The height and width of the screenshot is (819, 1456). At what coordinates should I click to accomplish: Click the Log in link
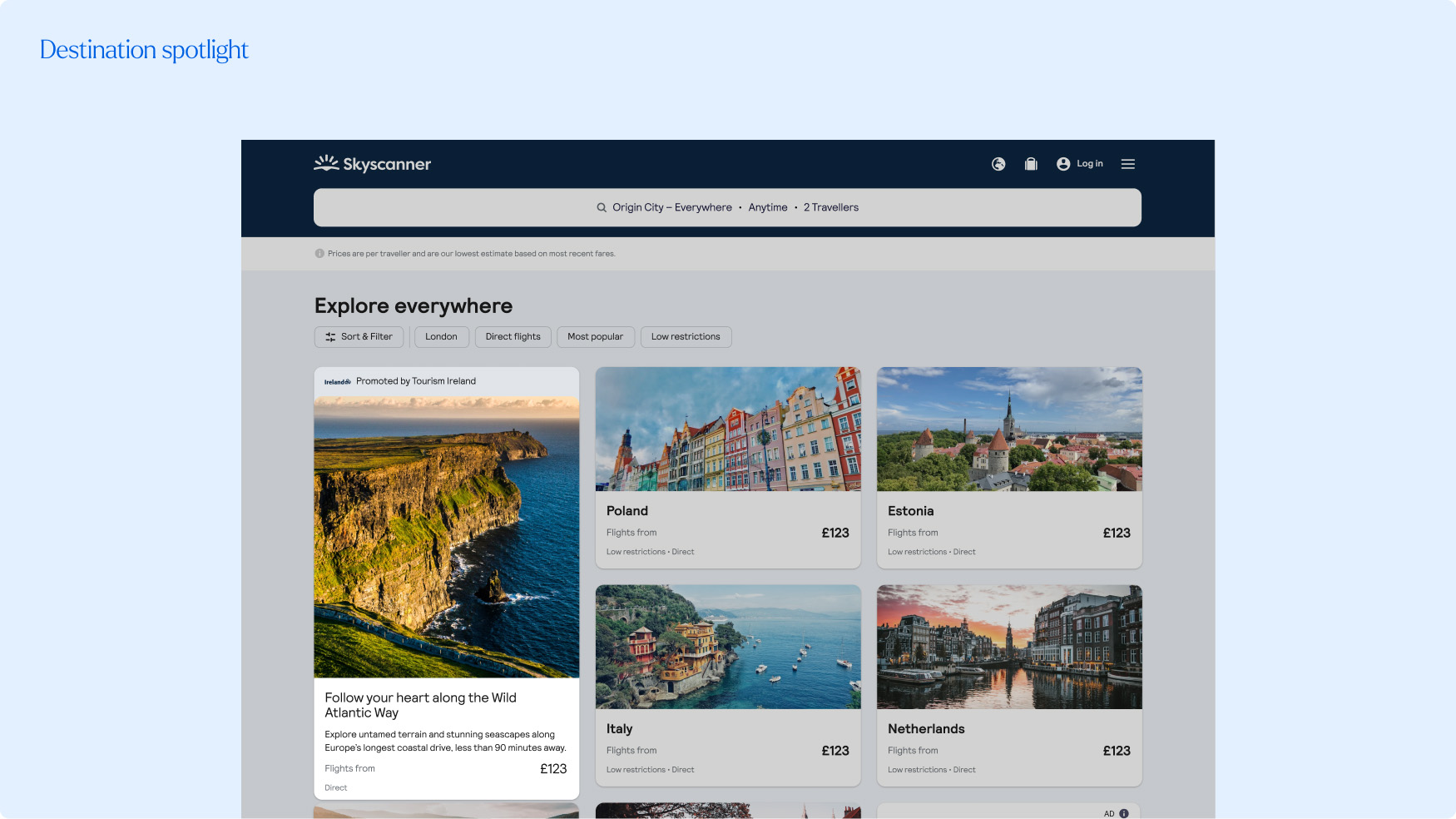(x=1089, y=164)
